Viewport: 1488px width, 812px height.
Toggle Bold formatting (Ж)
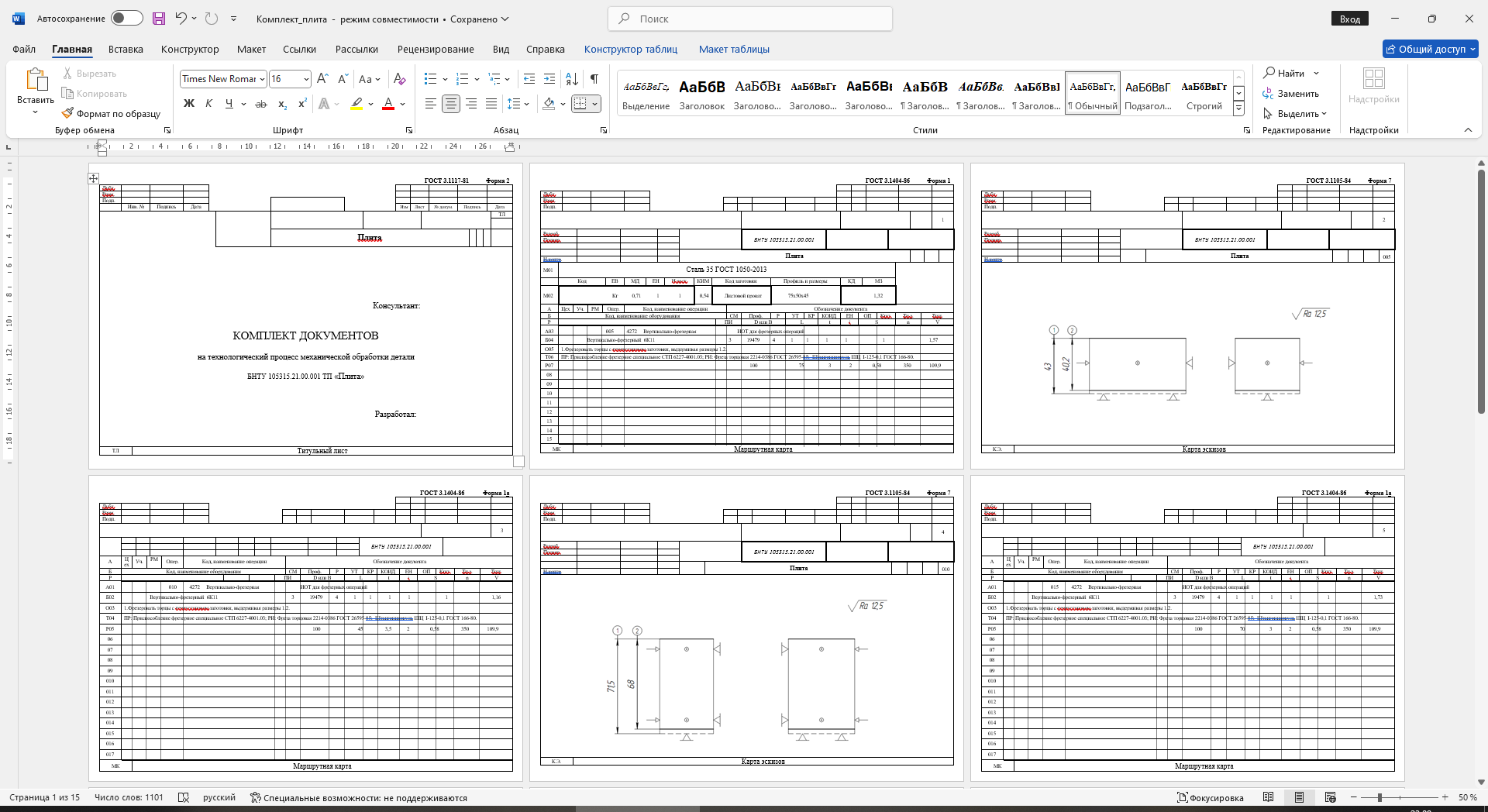[x=188, y=104]
